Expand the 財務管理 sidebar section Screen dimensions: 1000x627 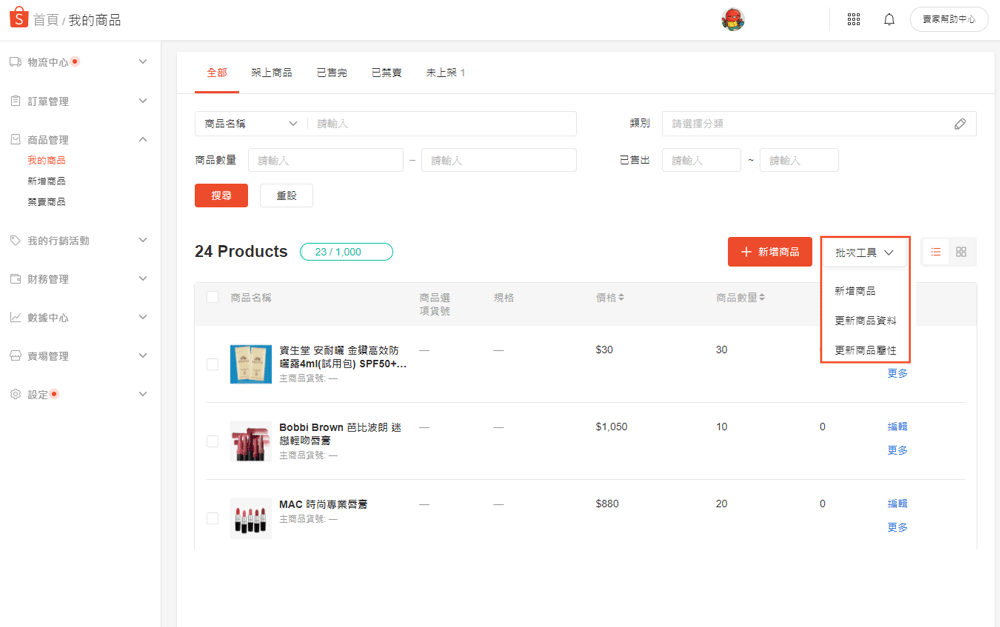143,279
